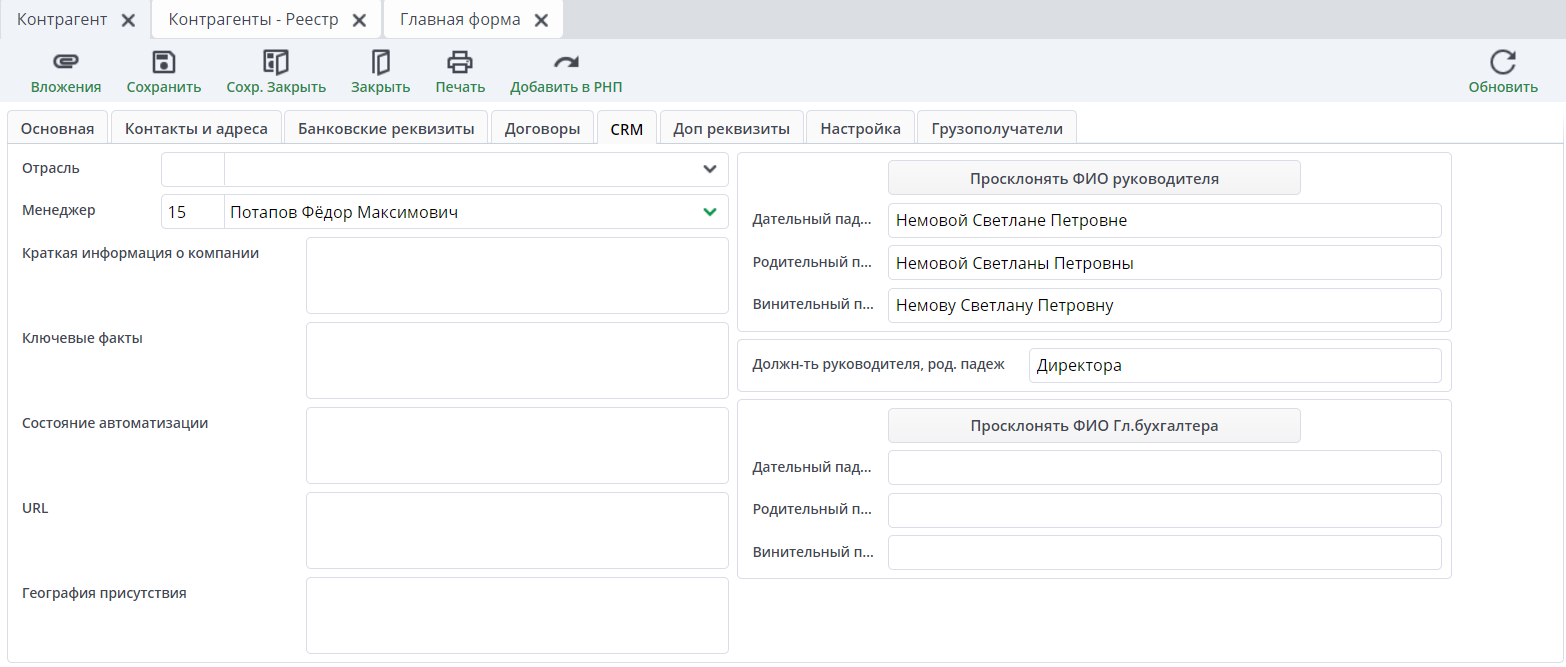The image size is (1566, 667).
Task: Click the Должн-ть руководителя field showing Директора
Action: (x=1235, y=365)
